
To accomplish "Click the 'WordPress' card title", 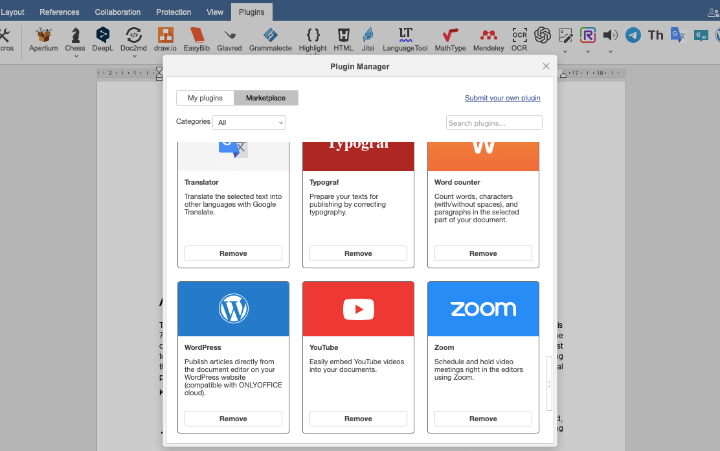I will coord(202,348).
